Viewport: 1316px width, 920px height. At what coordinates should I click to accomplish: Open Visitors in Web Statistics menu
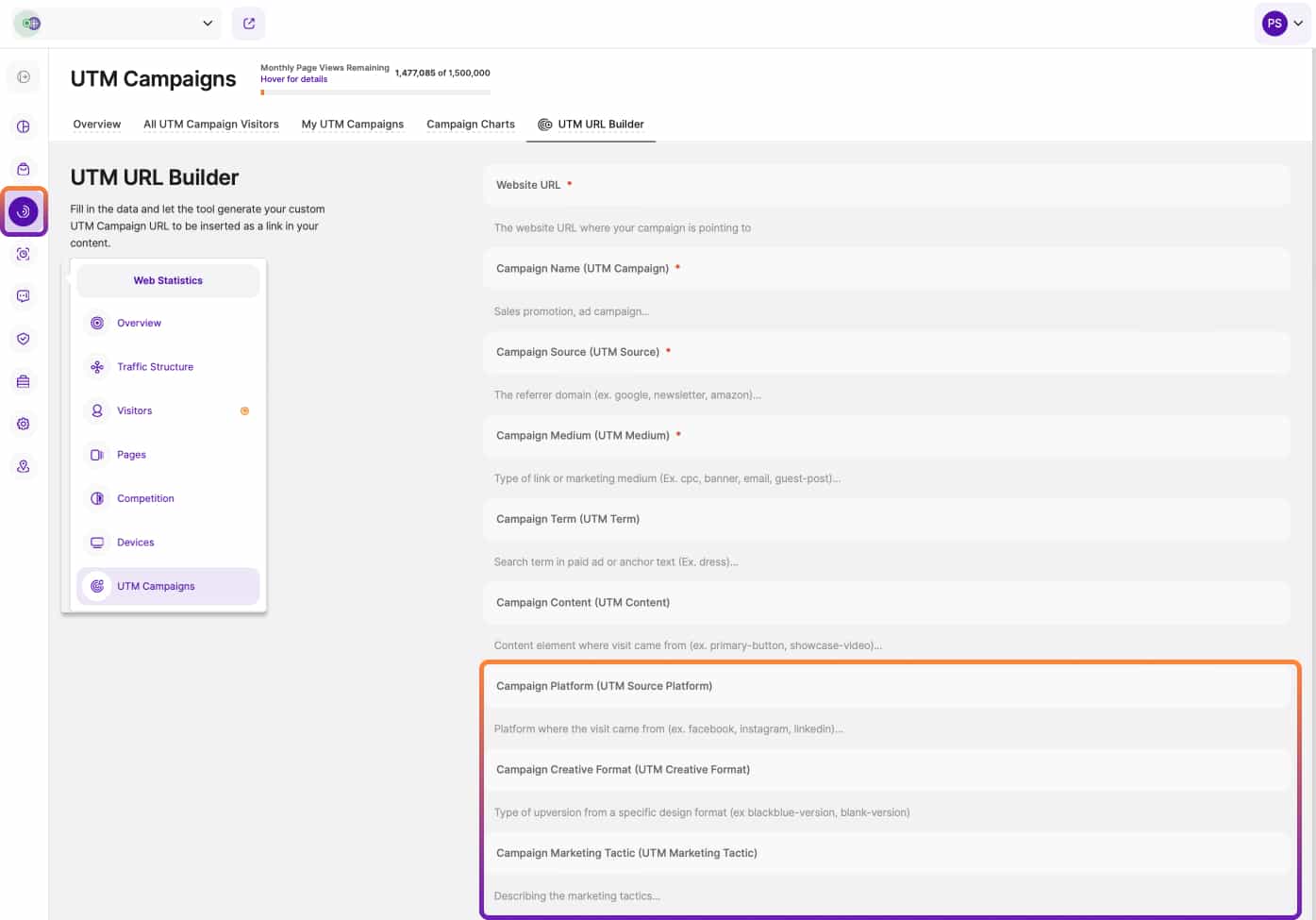134,410
